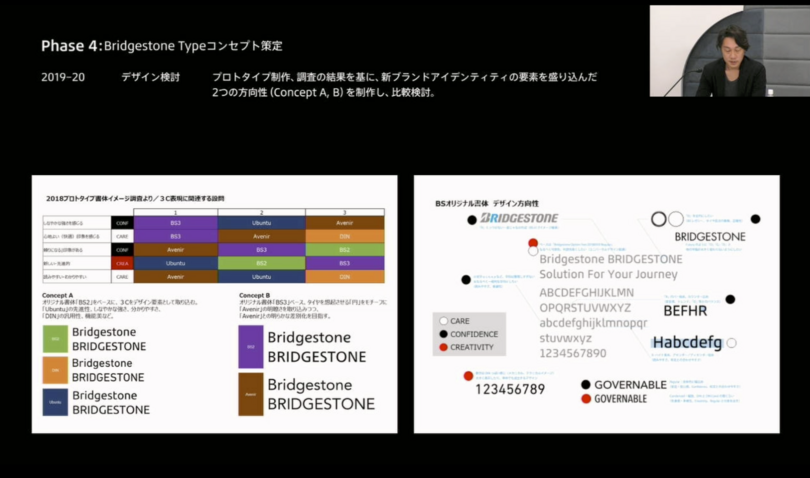Click the white CARE legend circle
This screenshot has height=478, width=810.
(443, 321)
